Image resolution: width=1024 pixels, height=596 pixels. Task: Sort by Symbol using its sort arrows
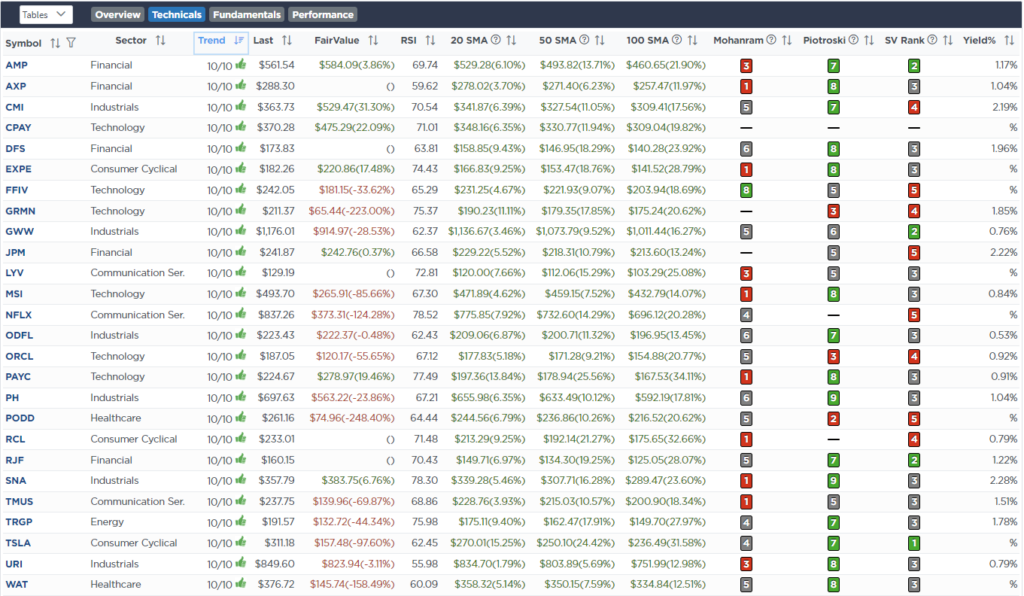coord(55,42)
